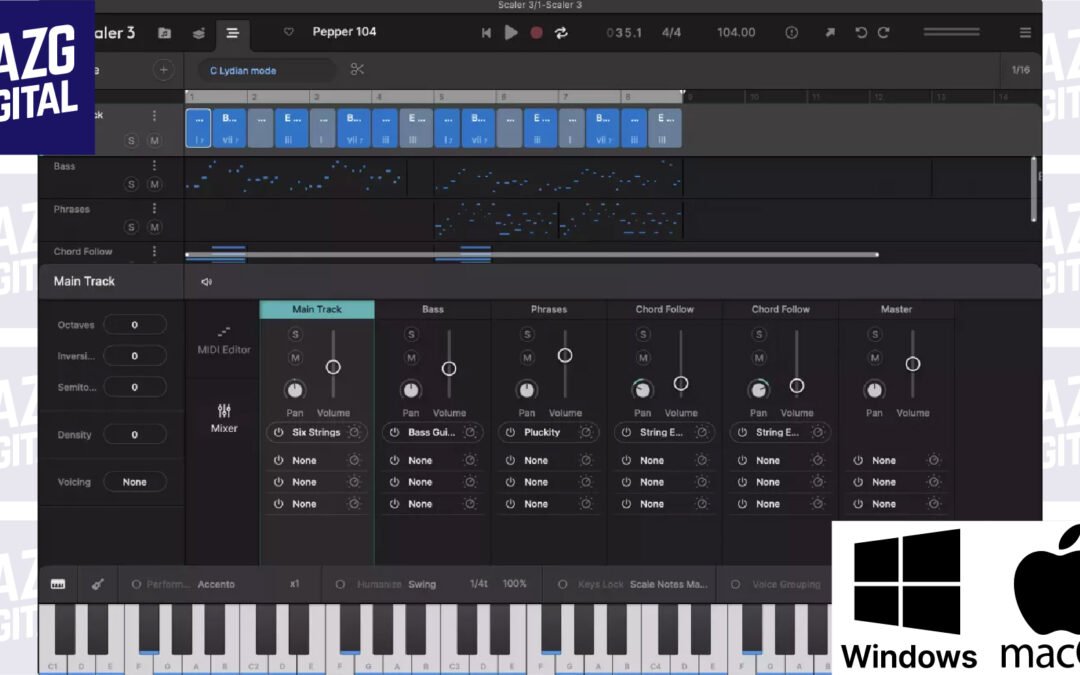This screenshot has width=1080, height=675.
Task: Select the Main Track mixer channel header
Action: pyautogui.click(x=317, y=309)
